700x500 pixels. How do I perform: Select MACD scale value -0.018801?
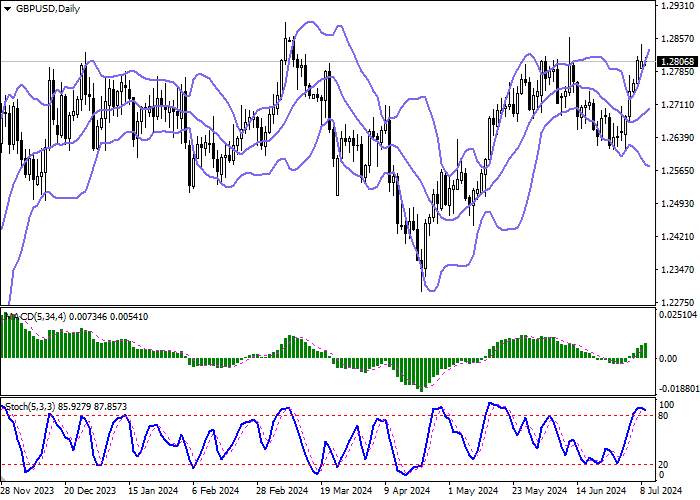[679, 388]
